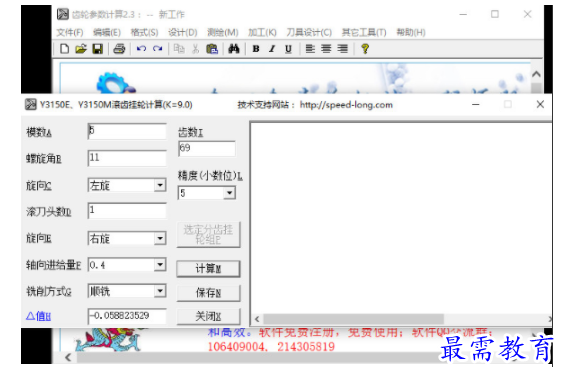Screen dimensions: 562x380
Task: Expand the 铣削方式 dropdown showing 顺铣
Action: pyautogui.click(x=160, y=291)
